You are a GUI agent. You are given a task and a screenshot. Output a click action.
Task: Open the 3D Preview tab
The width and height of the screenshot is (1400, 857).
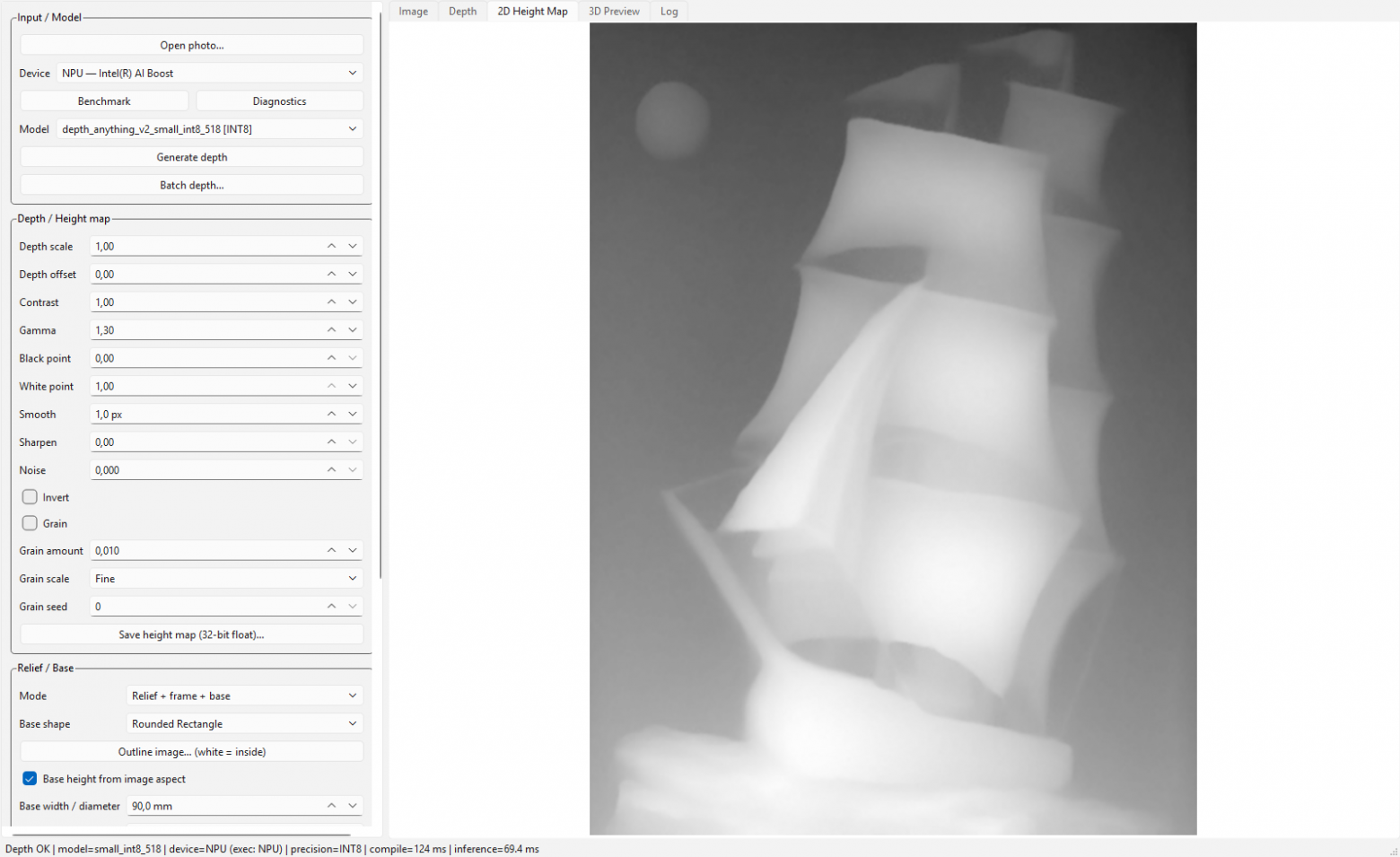[x=614, y=12]
